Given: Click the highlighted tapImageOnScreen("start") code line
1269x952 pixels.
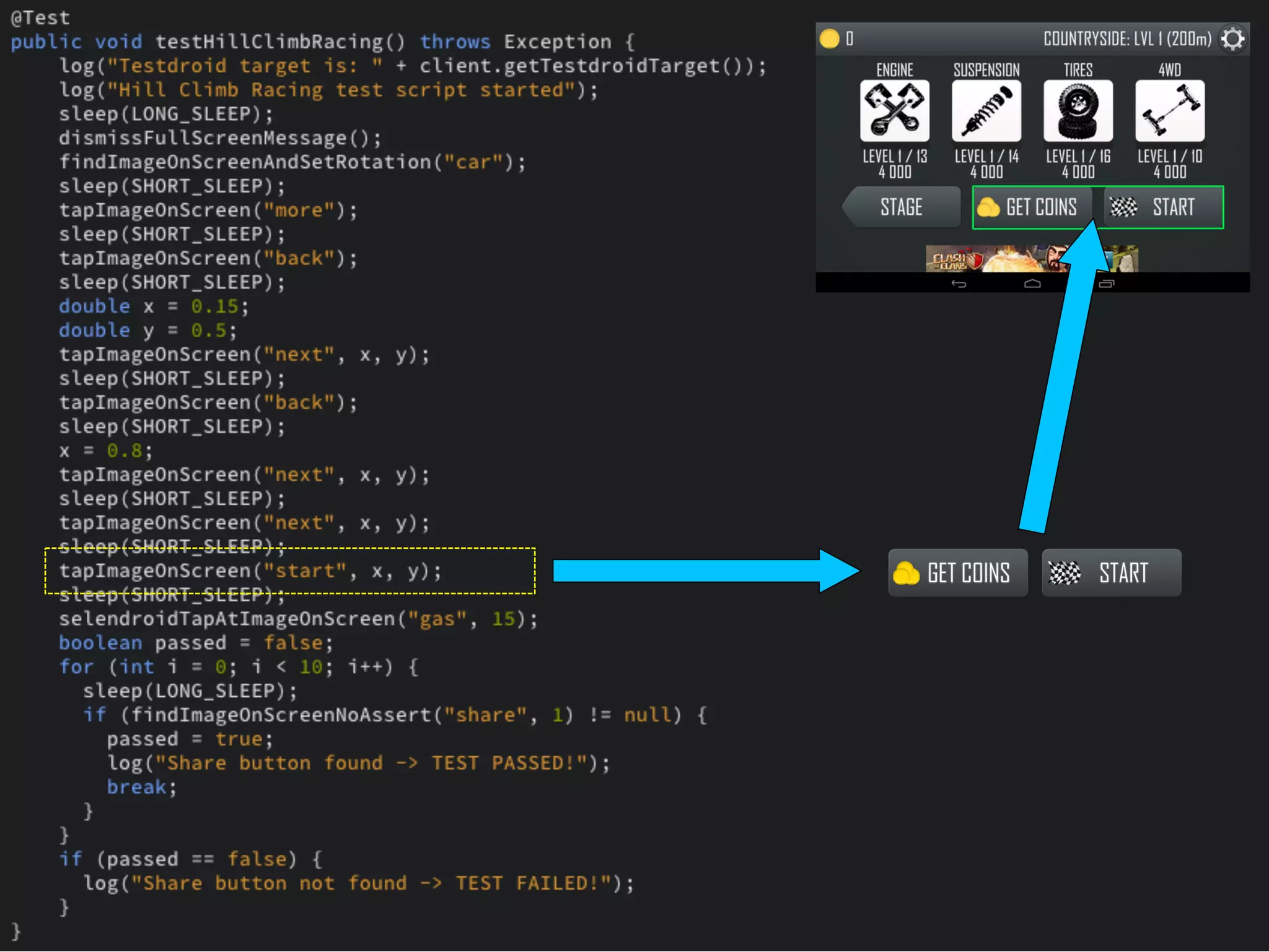Looking at the screenshot, I should (x=250, y=570).
